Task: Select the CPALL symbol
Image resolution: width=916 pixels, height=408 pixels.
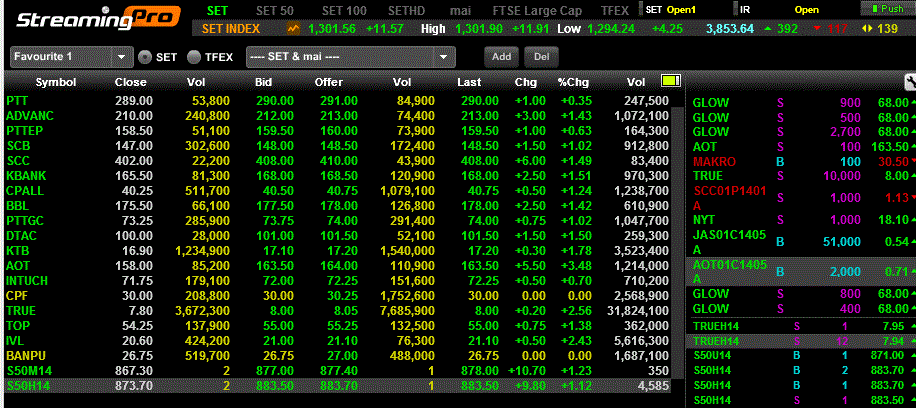Action: coord(25,191)
